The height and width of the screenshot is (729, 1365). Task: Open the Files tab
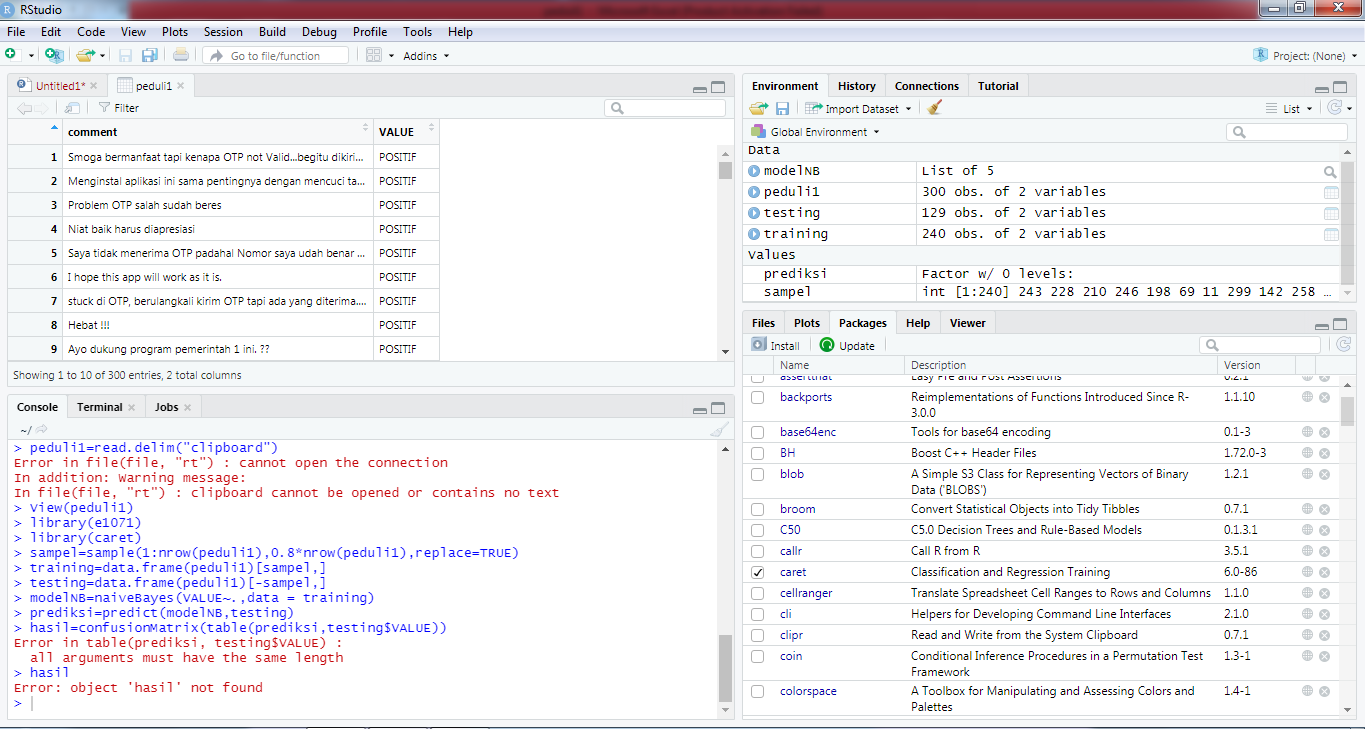point(763,323)
